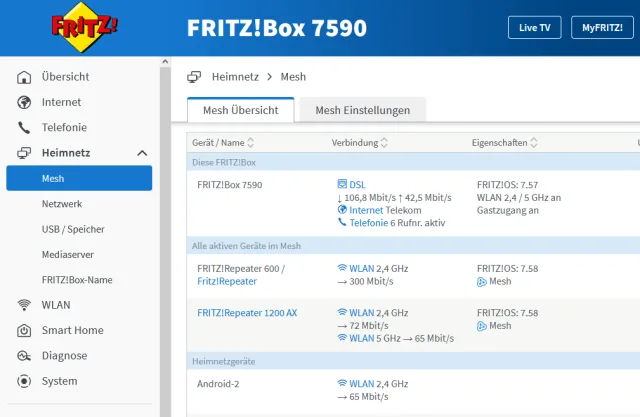The width and height of the screenshot is (640, 417).
Task: Open the Internet link next to Telekom
Action: tap(366, 210)
